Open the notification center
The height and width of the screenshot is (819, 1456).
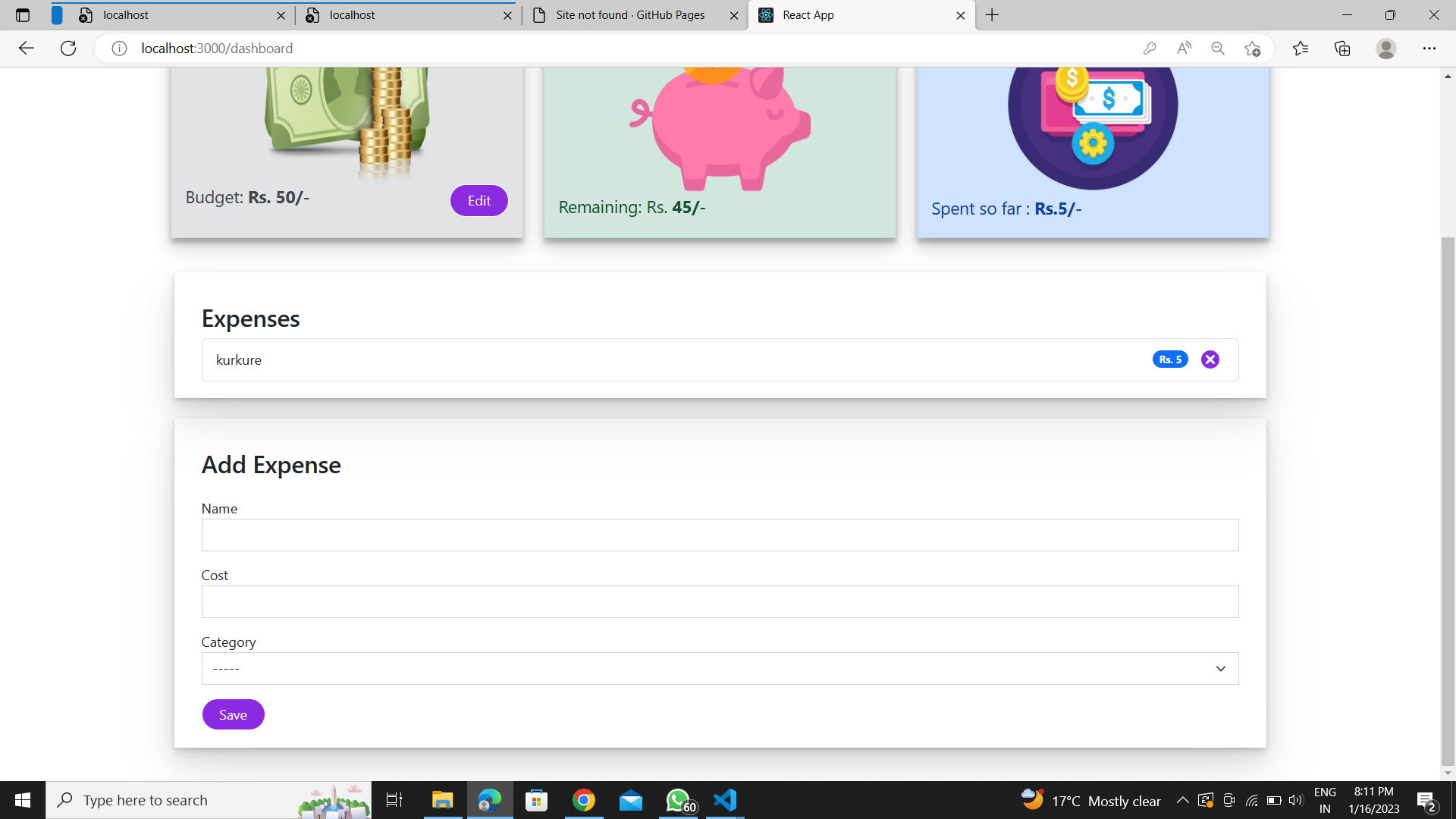(x=1426, y=801)
